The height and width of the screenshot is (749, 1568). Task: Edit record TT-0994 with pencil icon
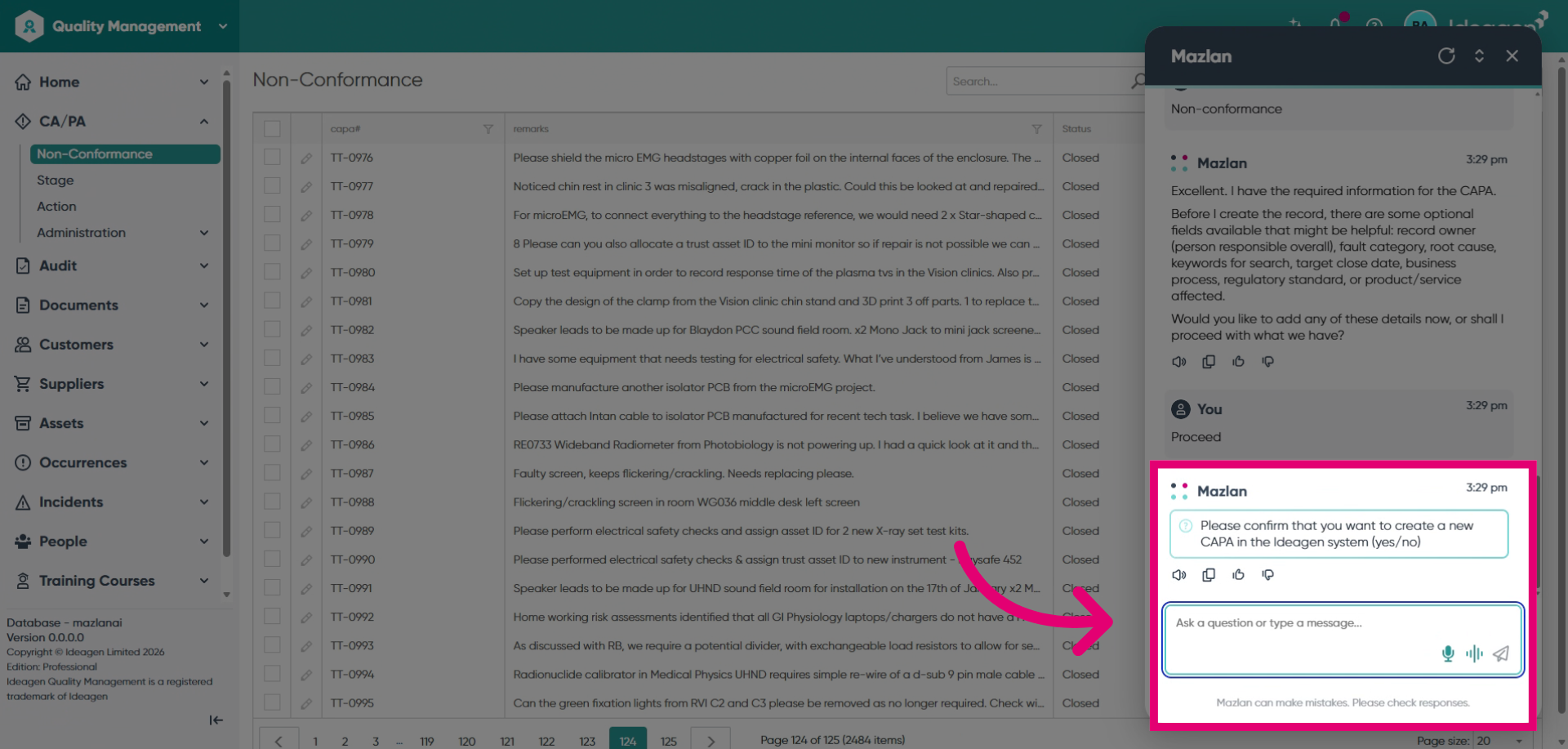[306, 675]
